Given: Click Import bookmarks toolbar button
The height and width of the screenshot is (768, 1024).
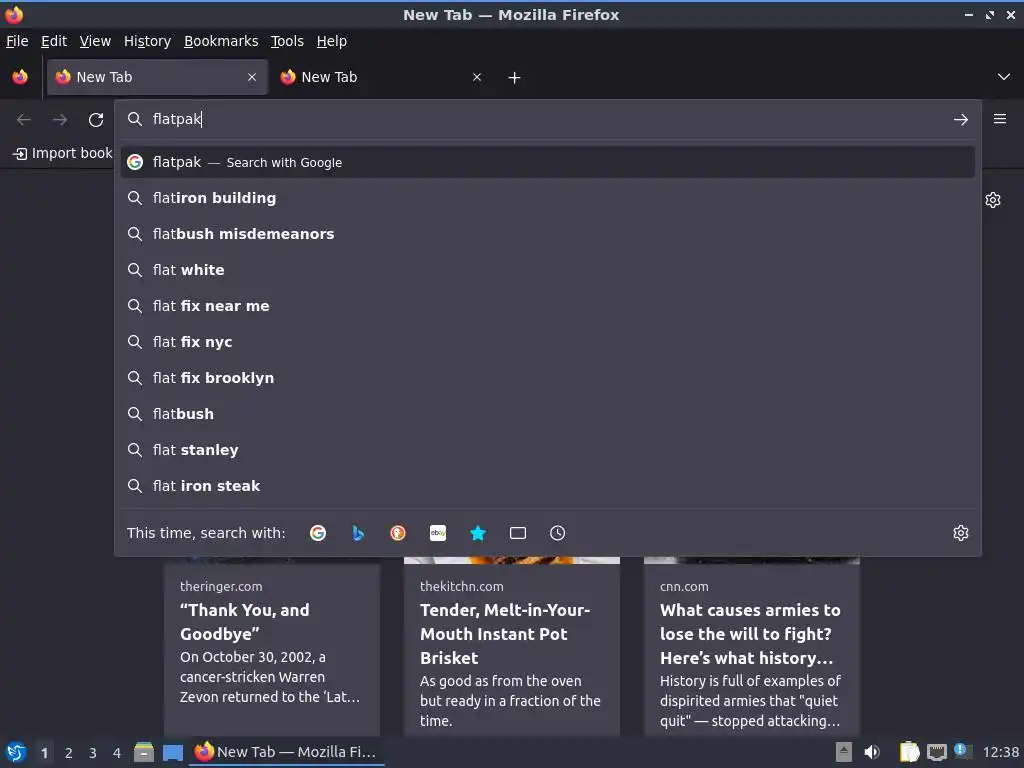Looking at the screenshot, I should click(63, 153).
